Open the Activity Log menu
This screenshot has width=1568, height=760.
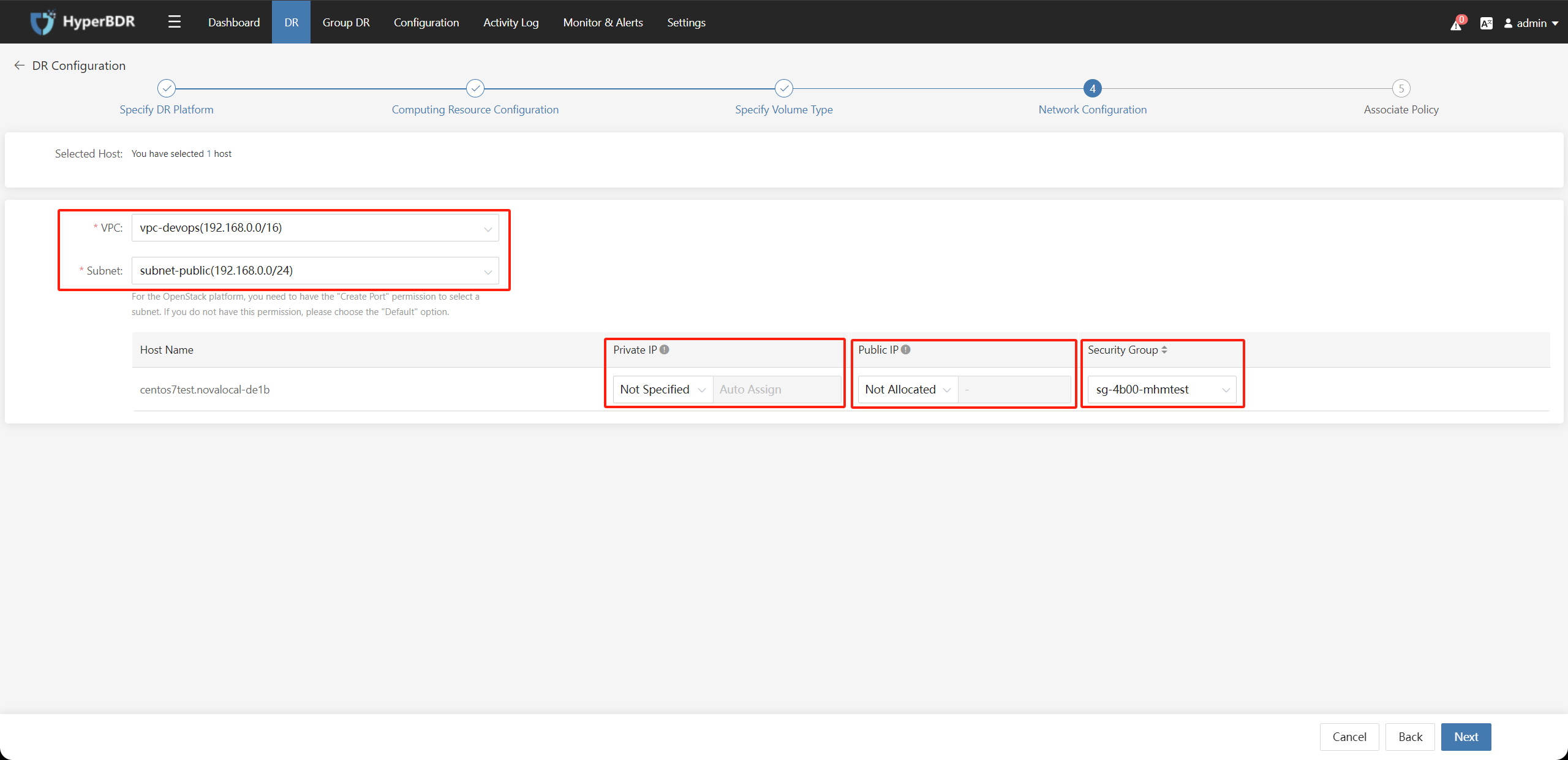coord(511,22)
